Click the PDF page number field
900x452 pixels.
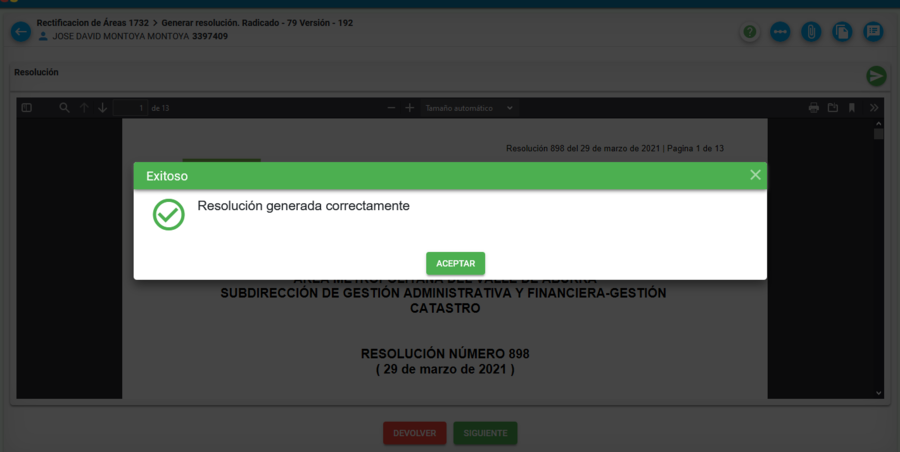(132, 108)
